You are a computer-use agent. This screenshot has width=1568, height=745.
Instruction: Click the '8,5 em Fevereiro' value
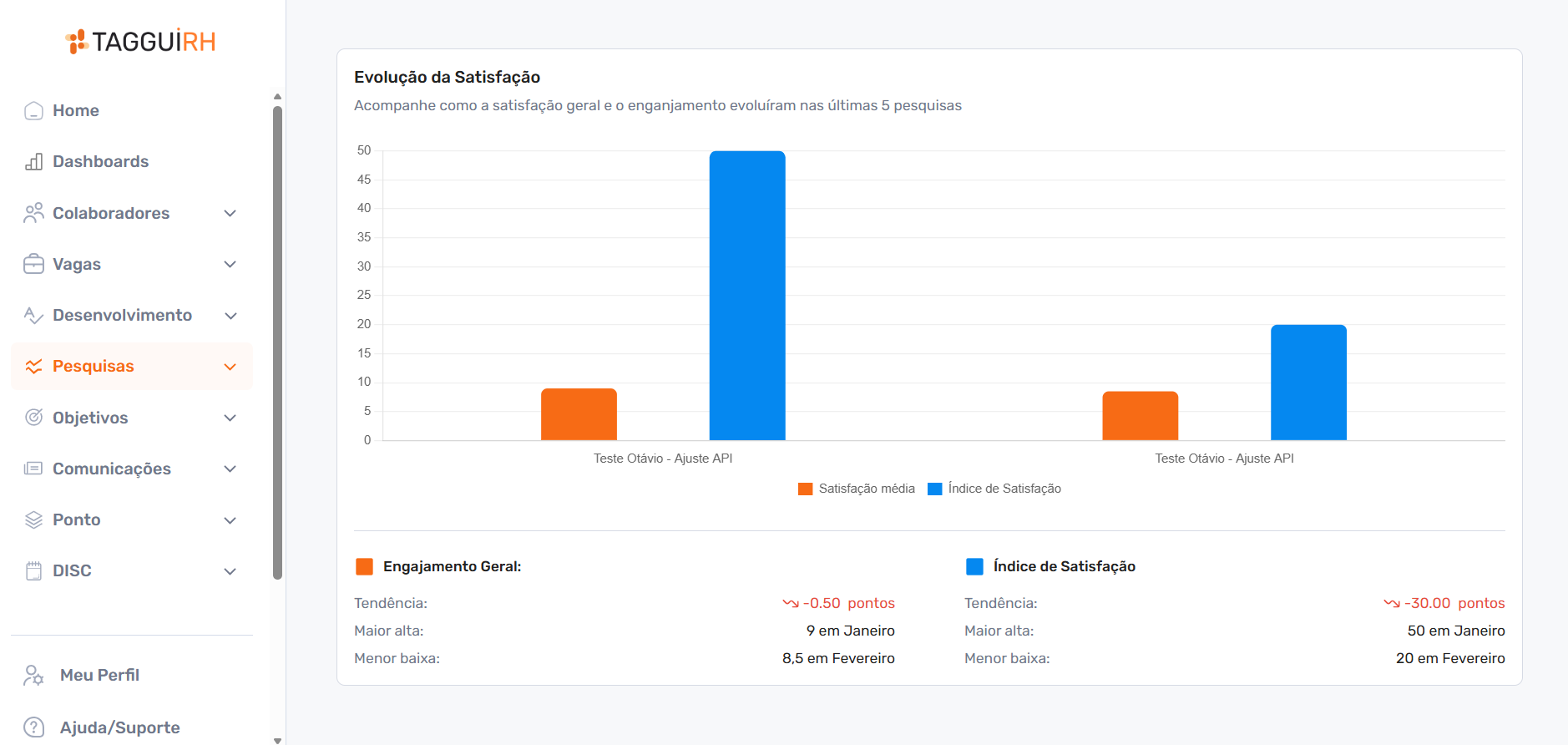point(838,658)
